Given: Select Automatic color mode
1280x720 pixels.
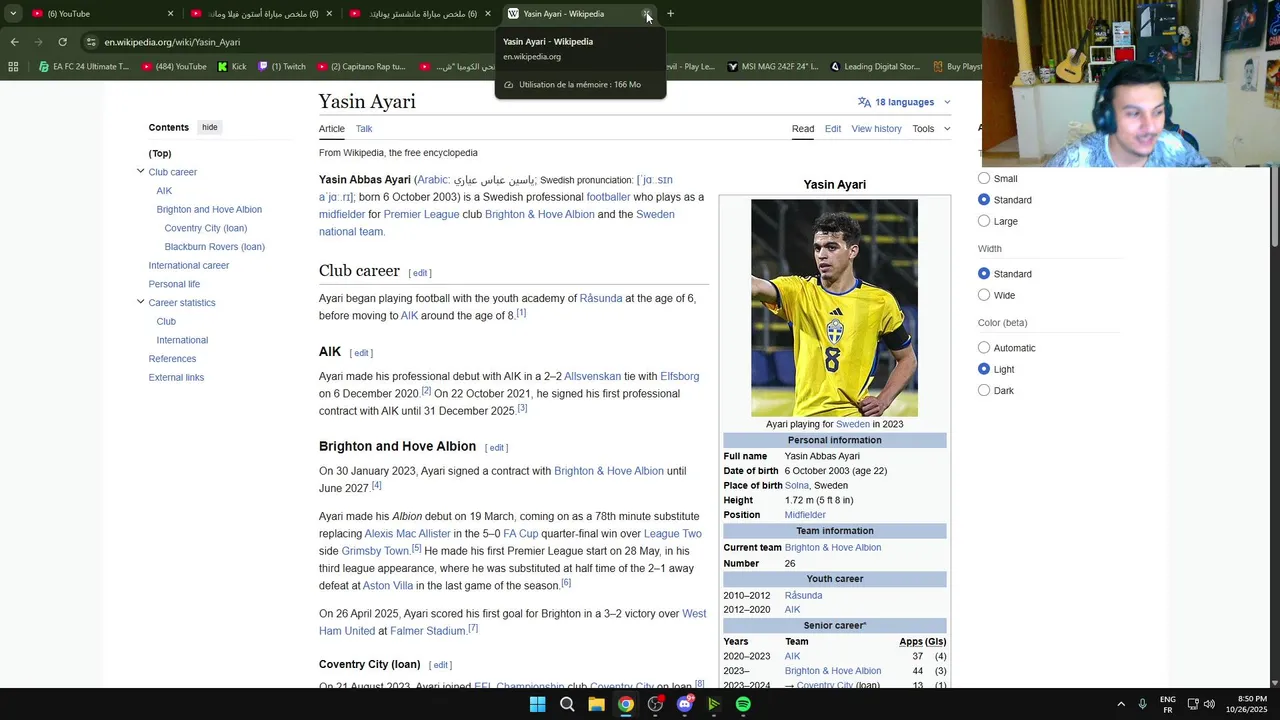Looking at the screenshot, I should click(x=984, y=348).
